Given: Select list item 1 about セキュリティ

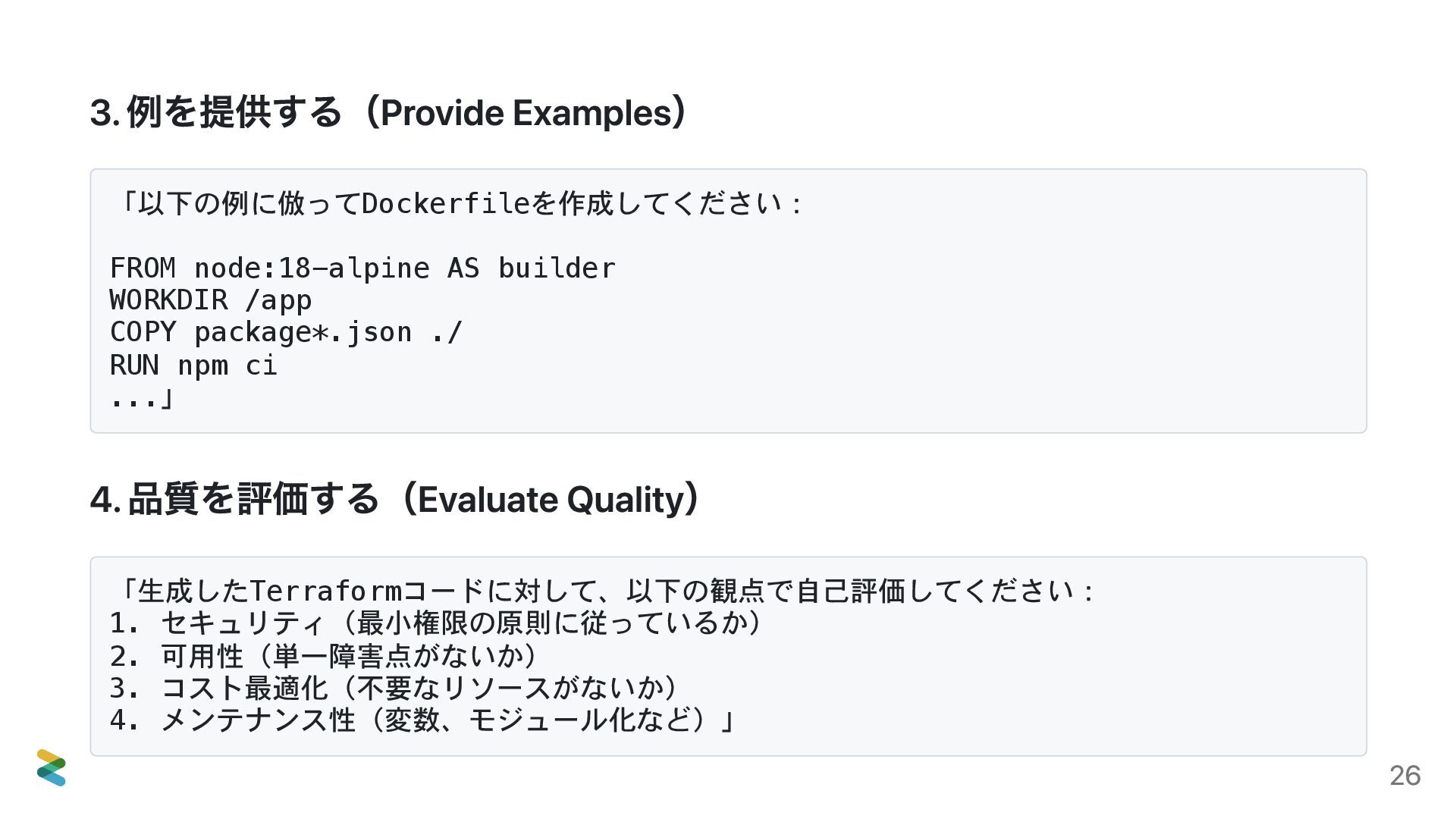Looking at the screenshot, I should coord(436,623).
